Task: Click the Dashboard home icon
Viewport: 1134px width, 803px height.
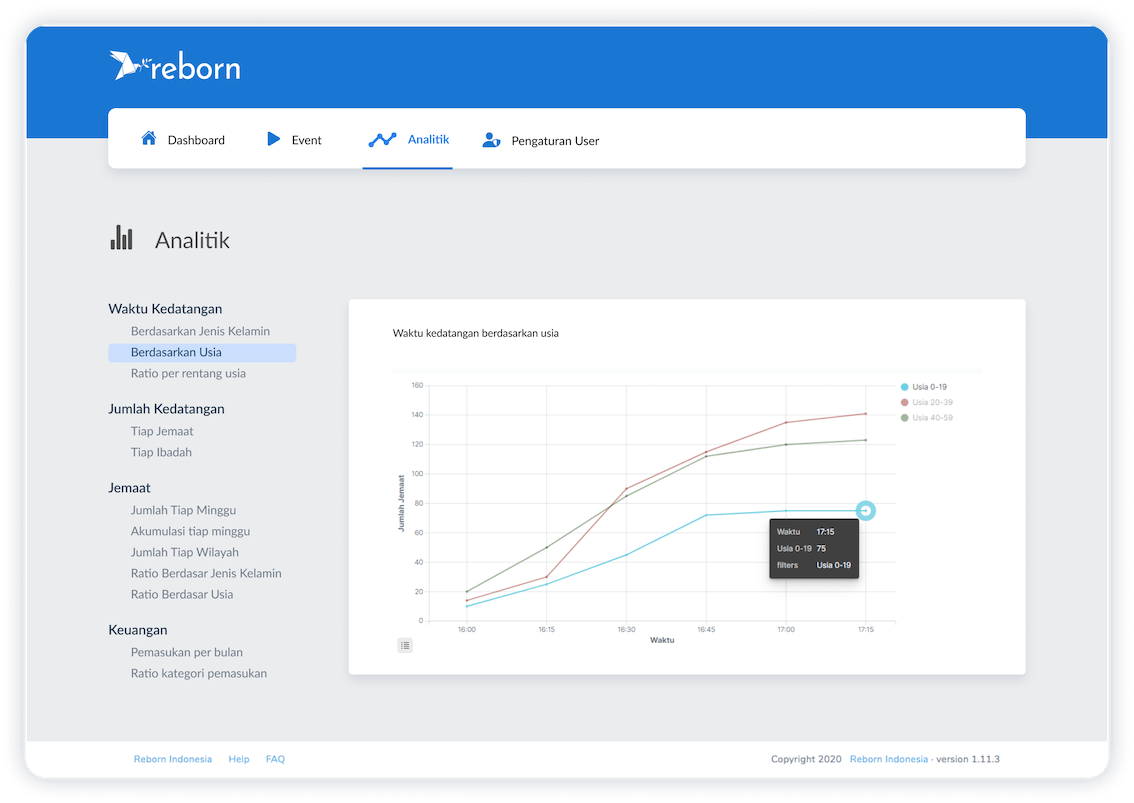Action: click(149, 139)
